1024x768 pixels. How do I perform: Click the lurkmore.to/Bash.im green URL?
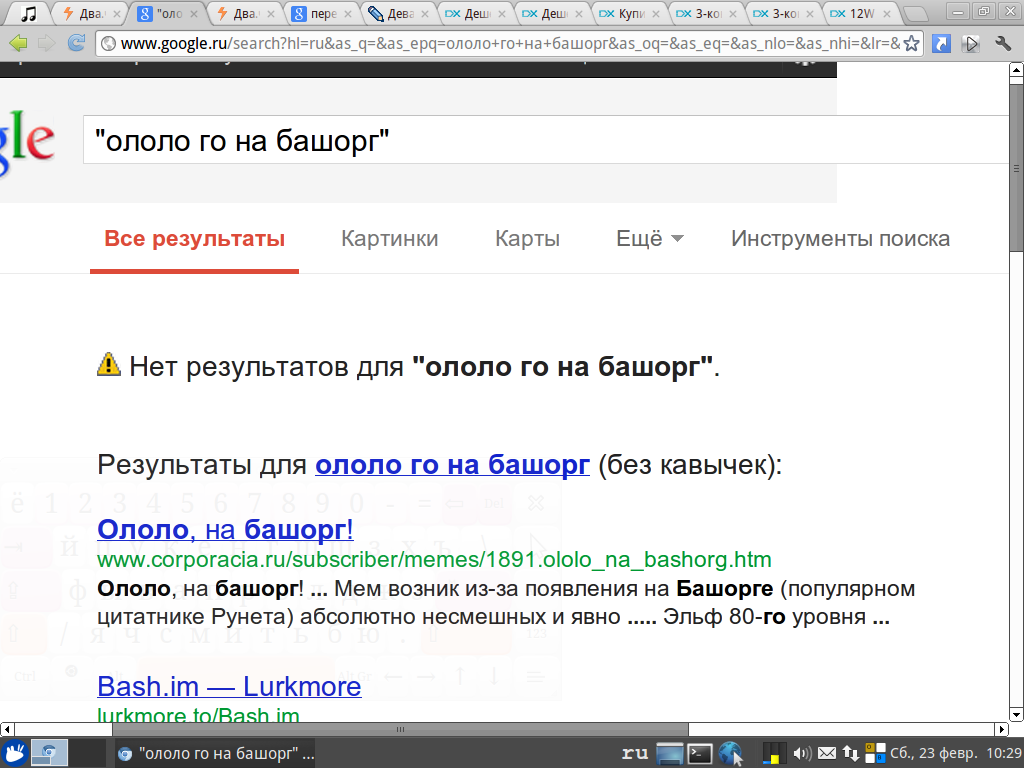[x=199, y=714]
